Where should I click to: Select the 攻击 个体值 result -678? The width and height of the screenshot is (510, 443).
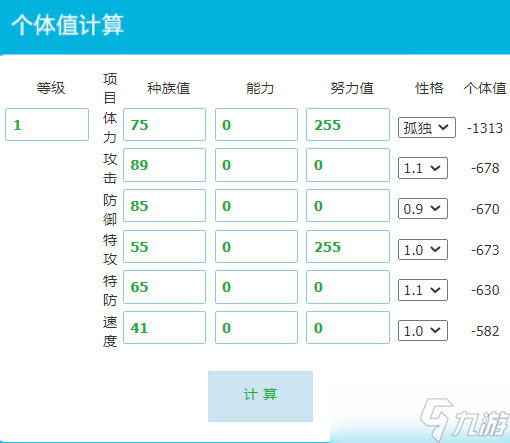click(485, 168)
